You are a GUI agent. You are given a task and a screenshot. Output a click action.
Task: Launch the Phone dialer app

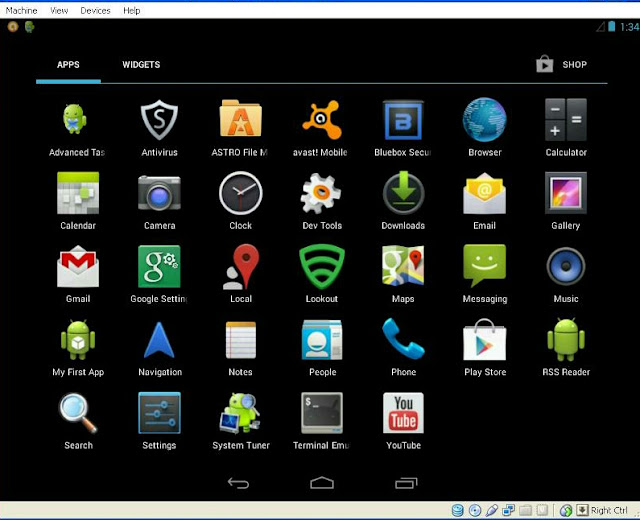(x=403, y=348)
